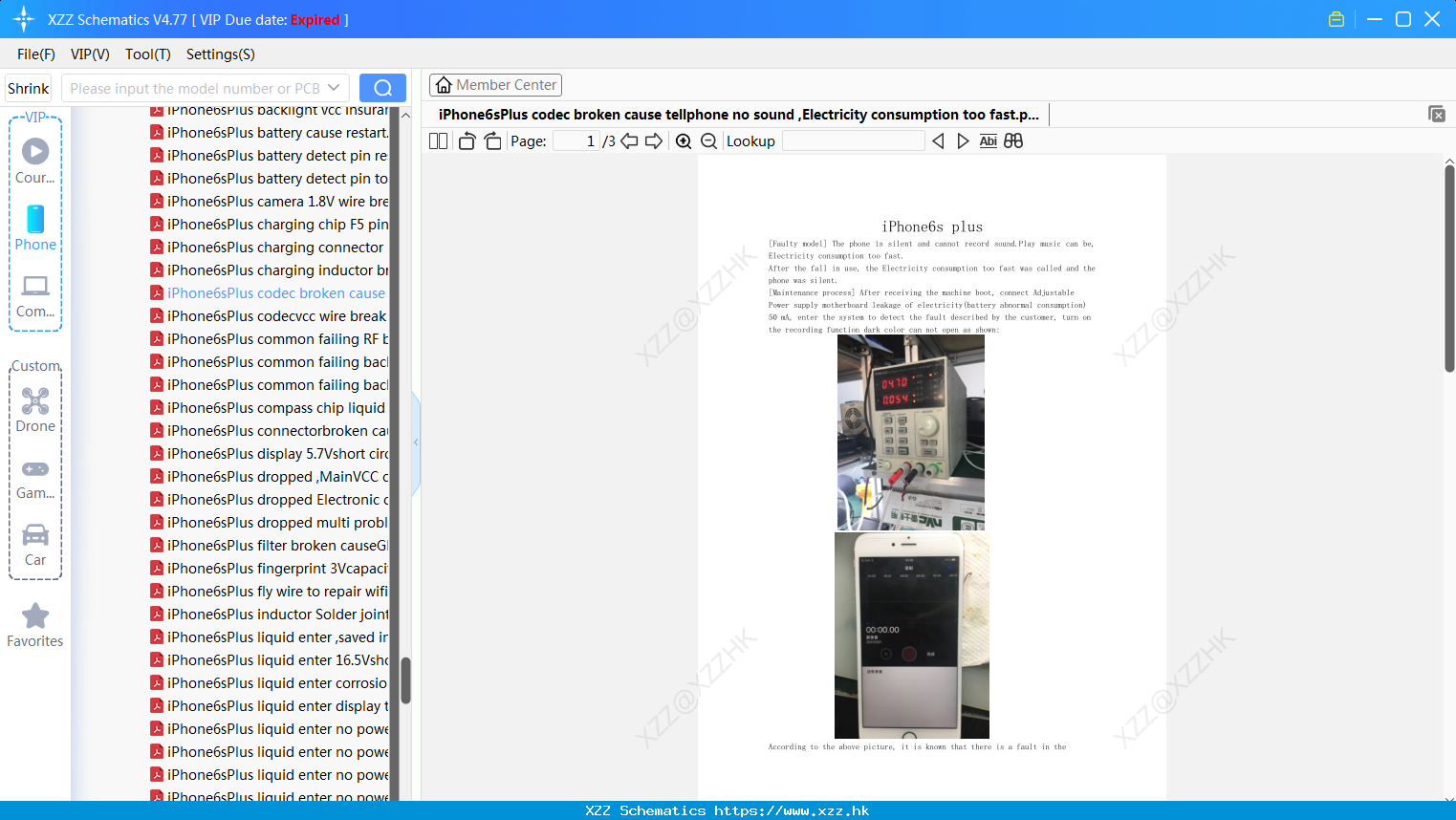Click the power supply photo in document

(910, 433)
